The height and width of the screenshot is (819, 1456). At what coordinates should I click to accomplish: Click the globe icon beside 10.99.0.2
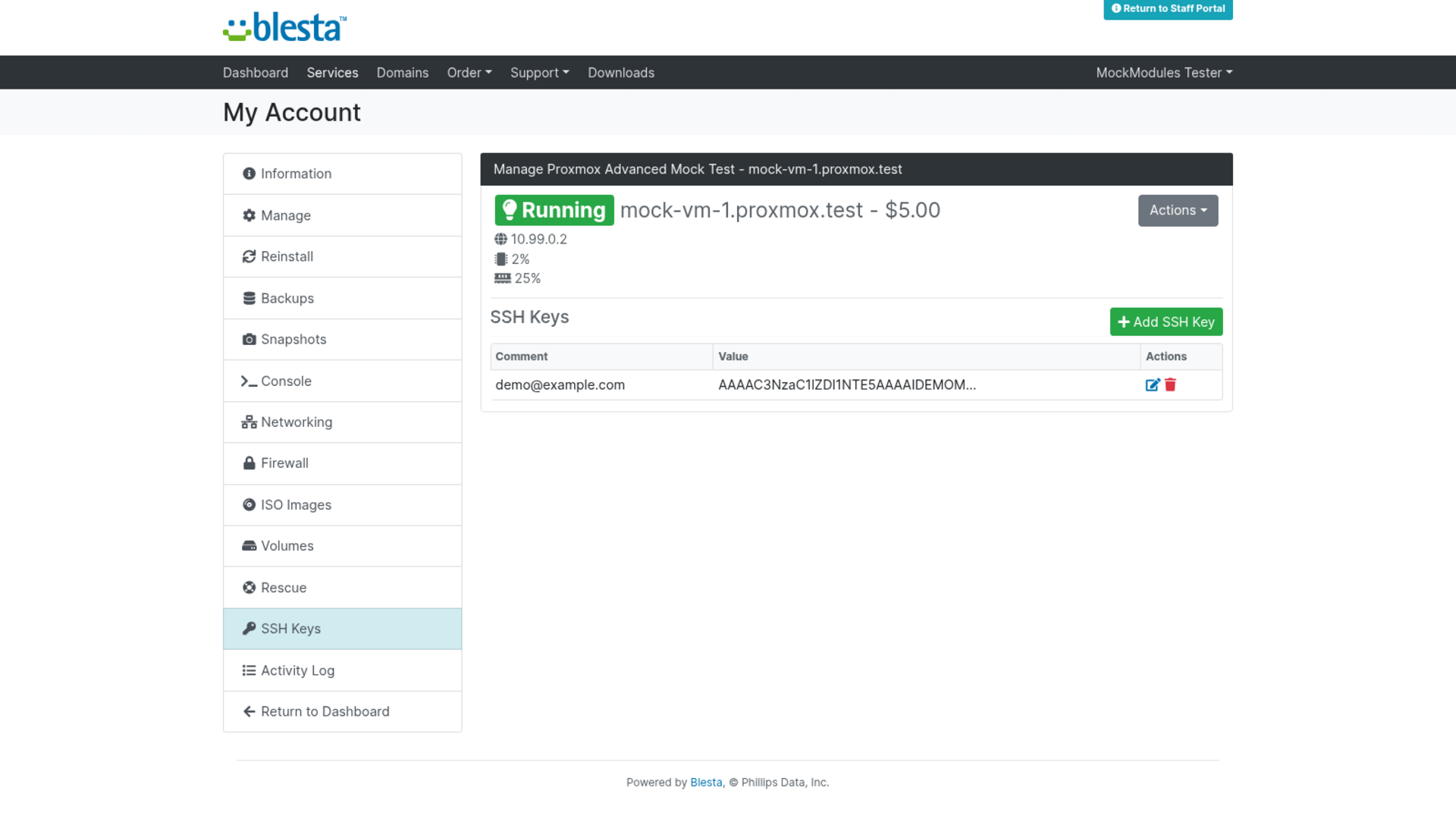(x=500, y=239)
